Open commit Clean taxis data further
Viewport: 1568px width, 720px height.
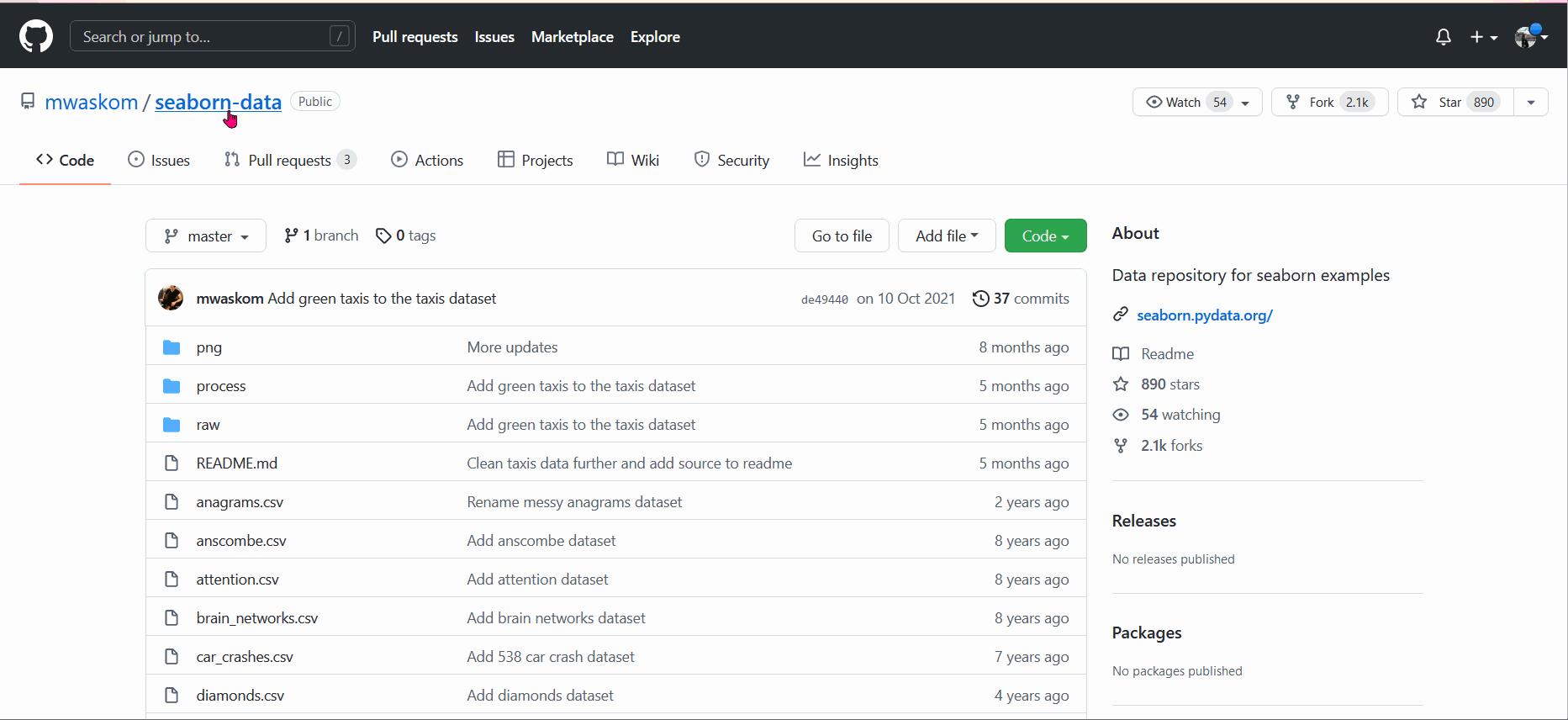coord(630,463)
